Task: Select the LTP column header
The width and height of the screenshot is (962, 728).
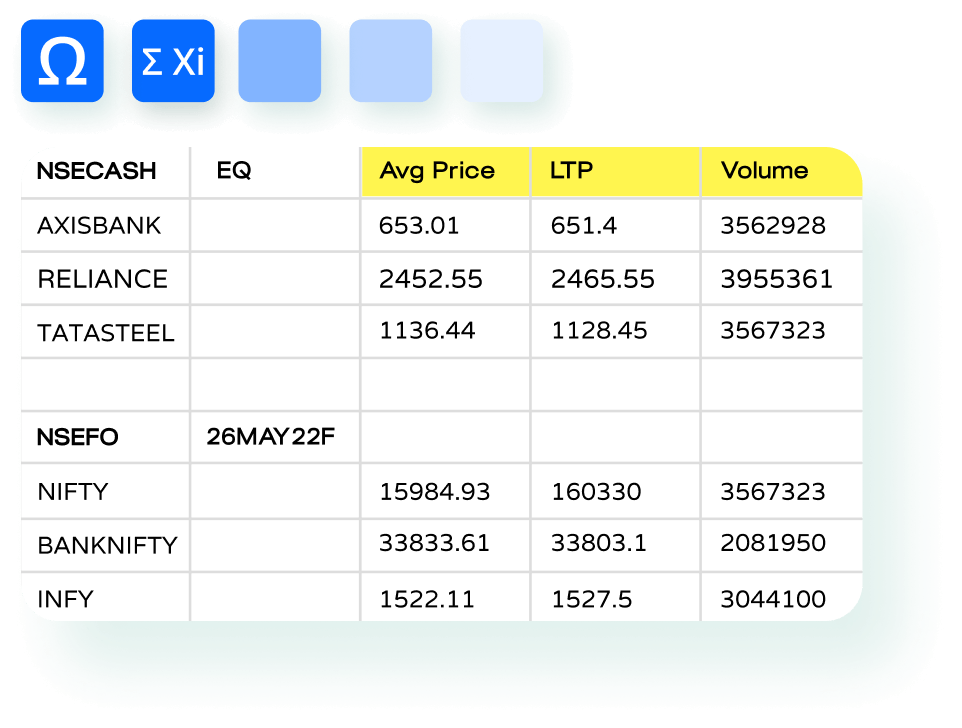Action: click(572, 171)
